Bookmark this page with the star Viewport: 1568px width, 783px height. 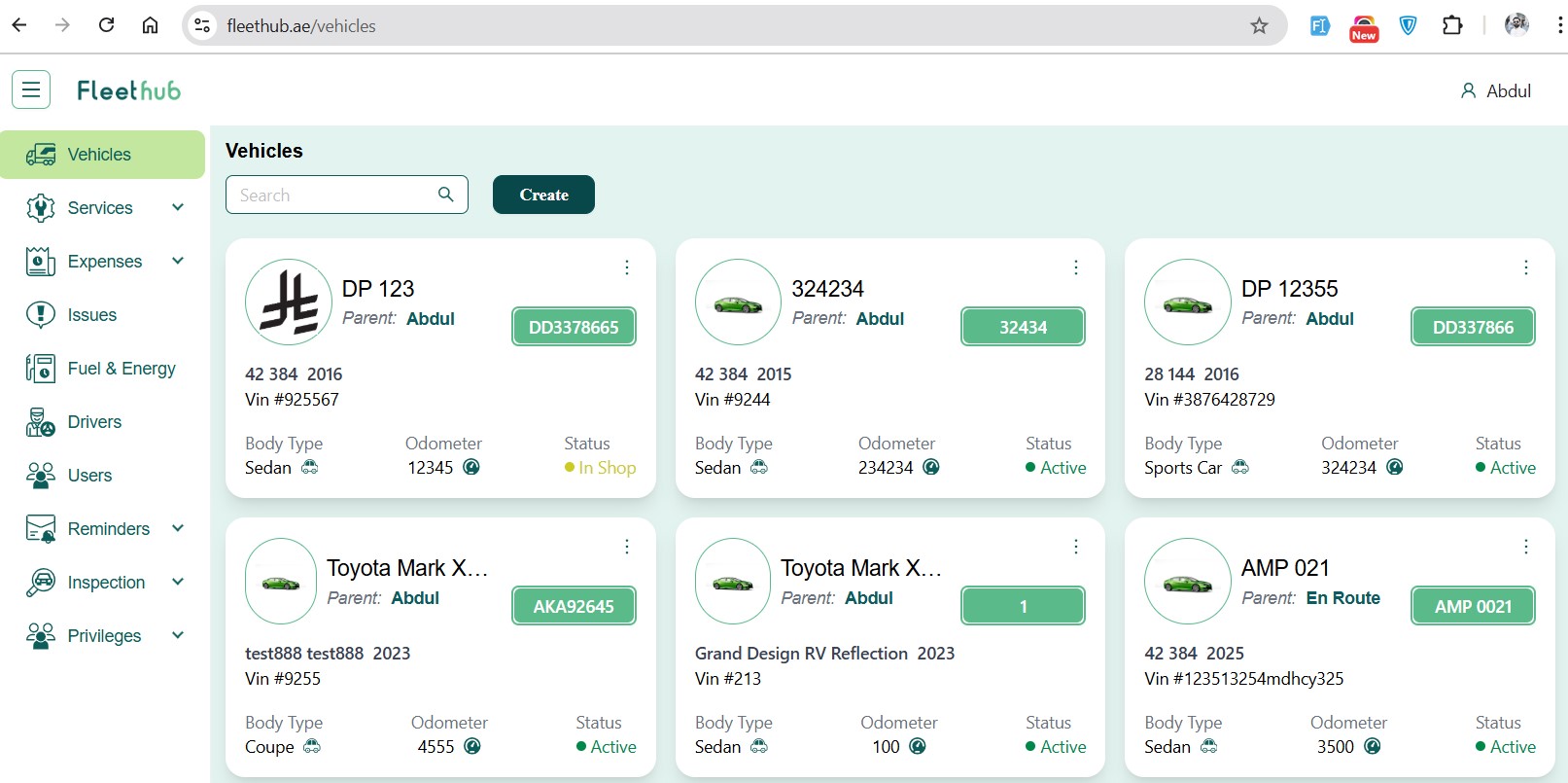pyautogui.click(x=1259, y=25)
